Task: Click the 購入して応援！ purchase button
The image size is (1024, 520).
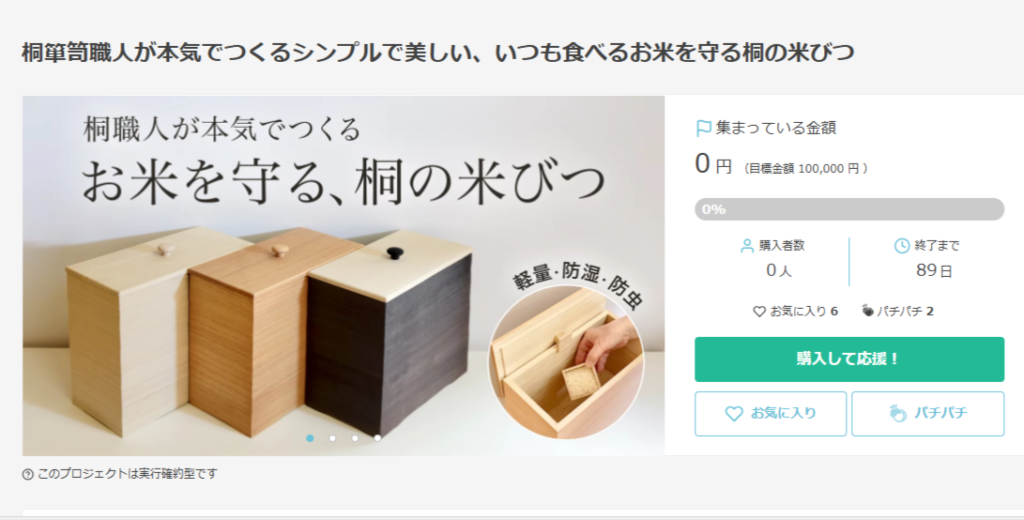Action: (849, 359)
